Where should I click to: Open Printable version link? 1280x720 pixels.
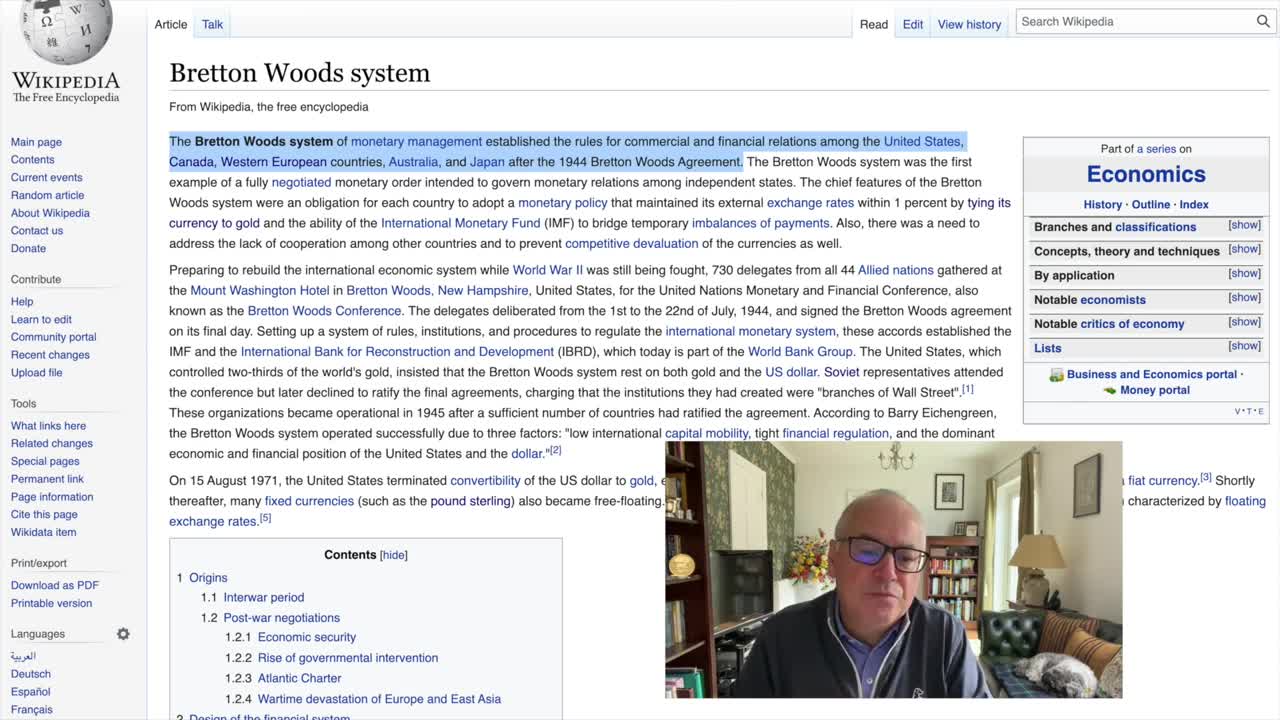coord(51,603)
